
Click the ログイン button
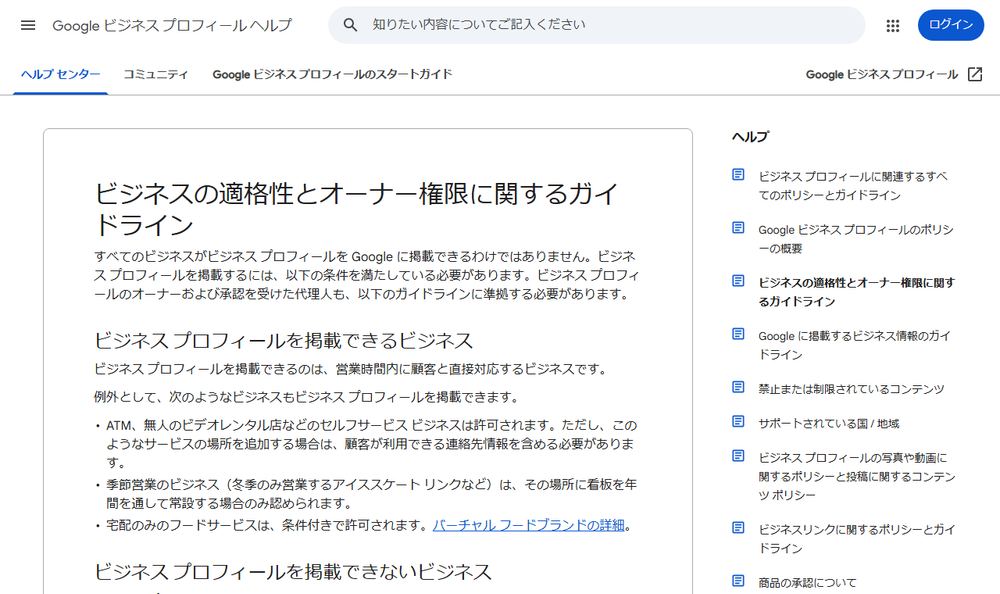click(950, 25)
